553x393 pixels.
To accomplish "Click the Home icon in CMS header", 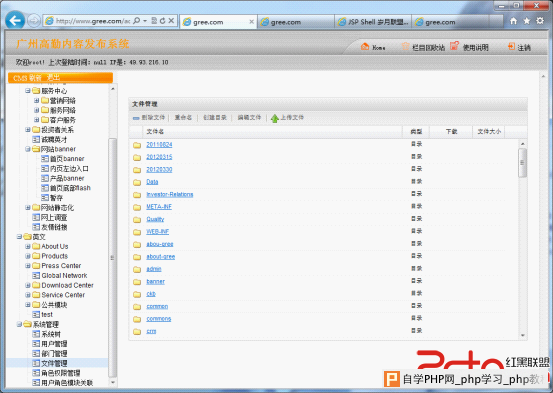I will (x=365, y=47).
